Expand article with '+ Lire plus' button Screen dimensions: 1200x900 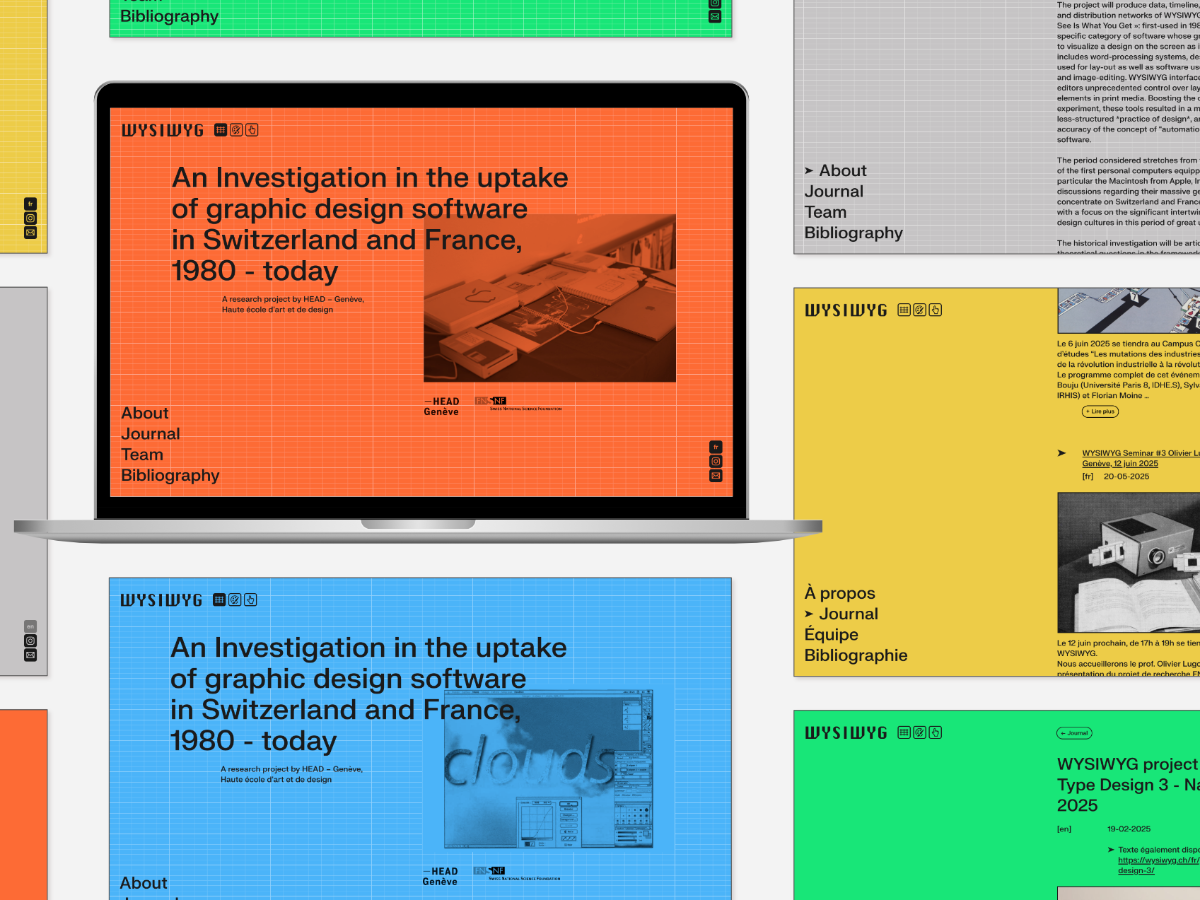click(x=1100, y=411)
